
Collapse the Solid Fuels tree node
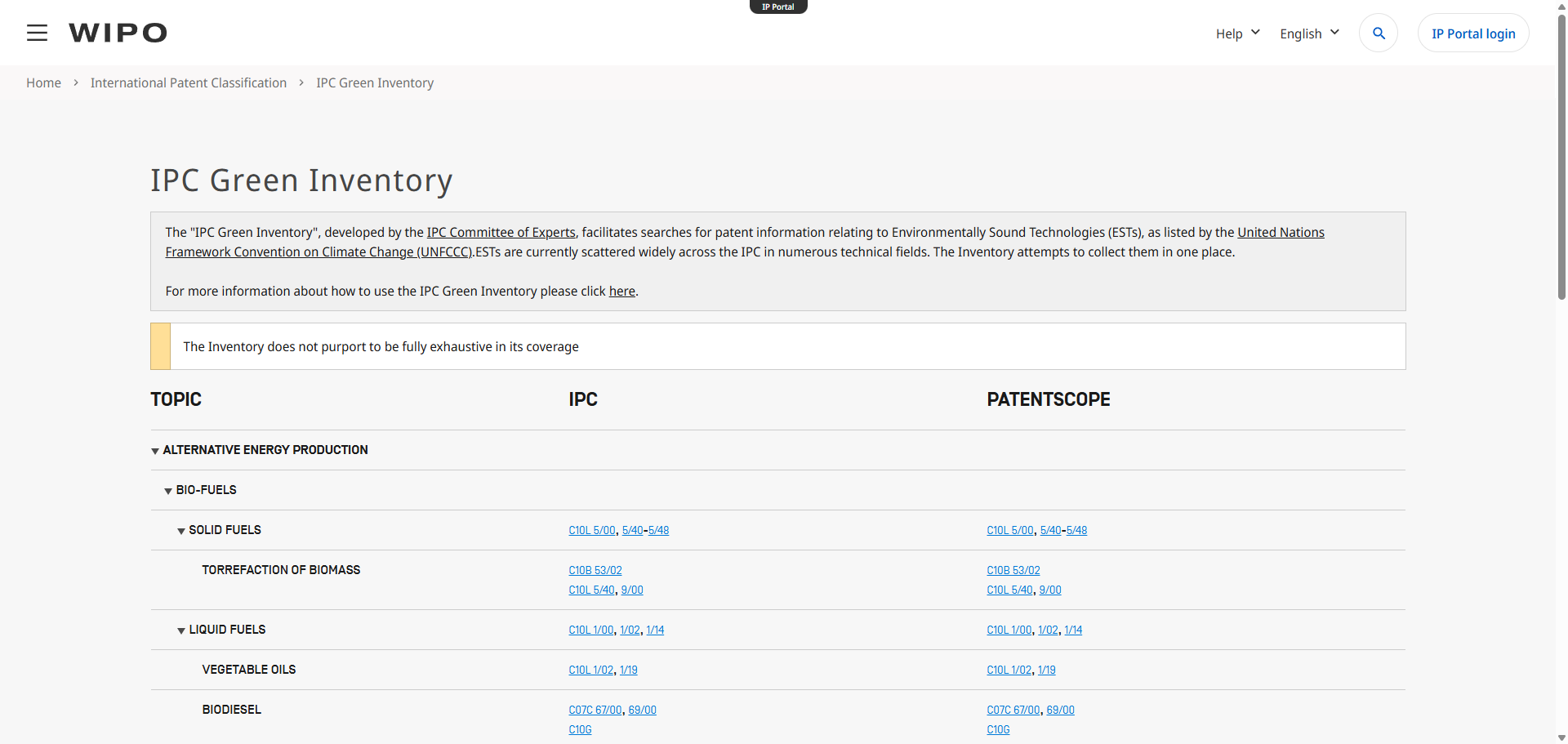tap(181, 531)
